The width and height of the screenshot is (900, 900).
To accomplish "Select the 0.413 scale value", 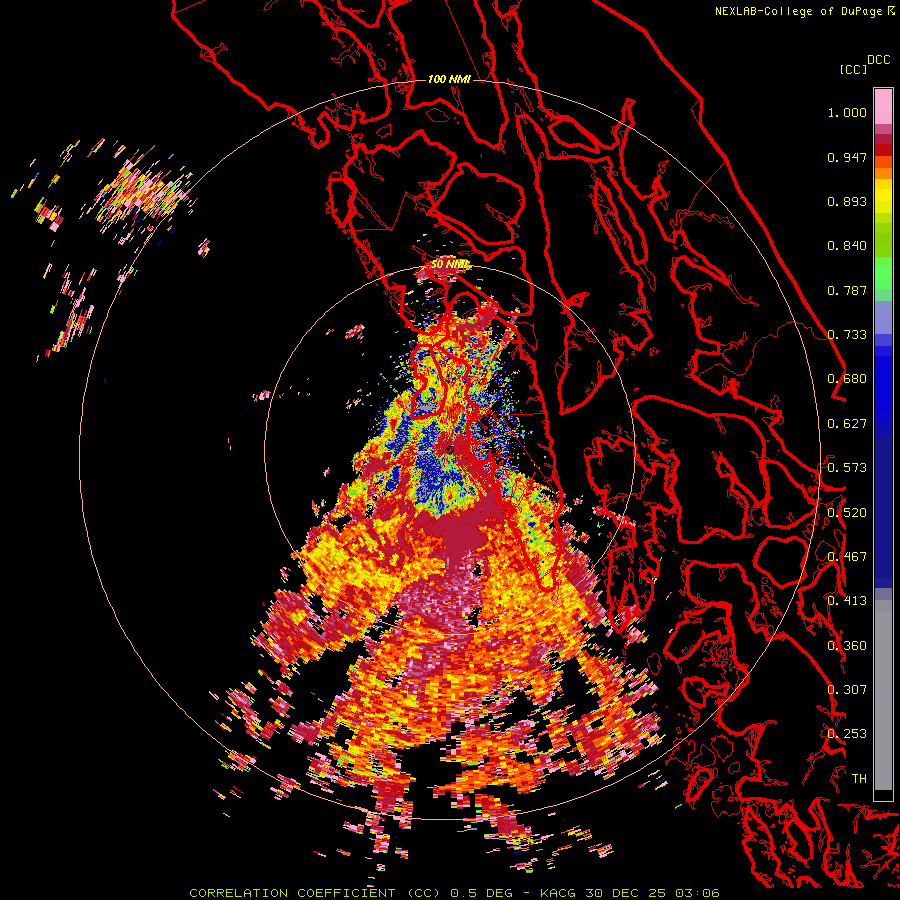I will coord(847,601).
